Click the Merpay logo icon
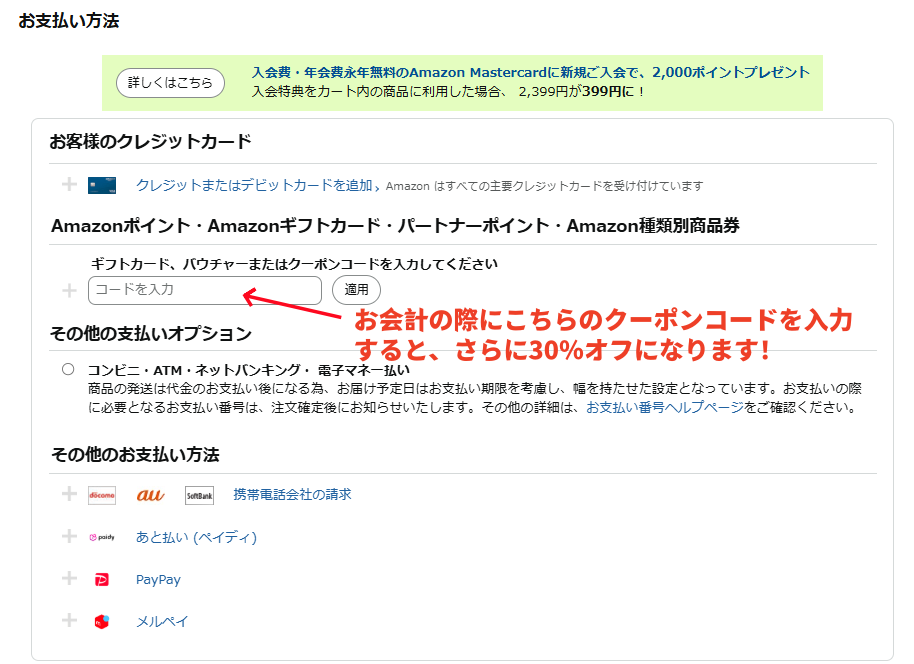Viewport: 914px width, 664px height. pos(102,621)
